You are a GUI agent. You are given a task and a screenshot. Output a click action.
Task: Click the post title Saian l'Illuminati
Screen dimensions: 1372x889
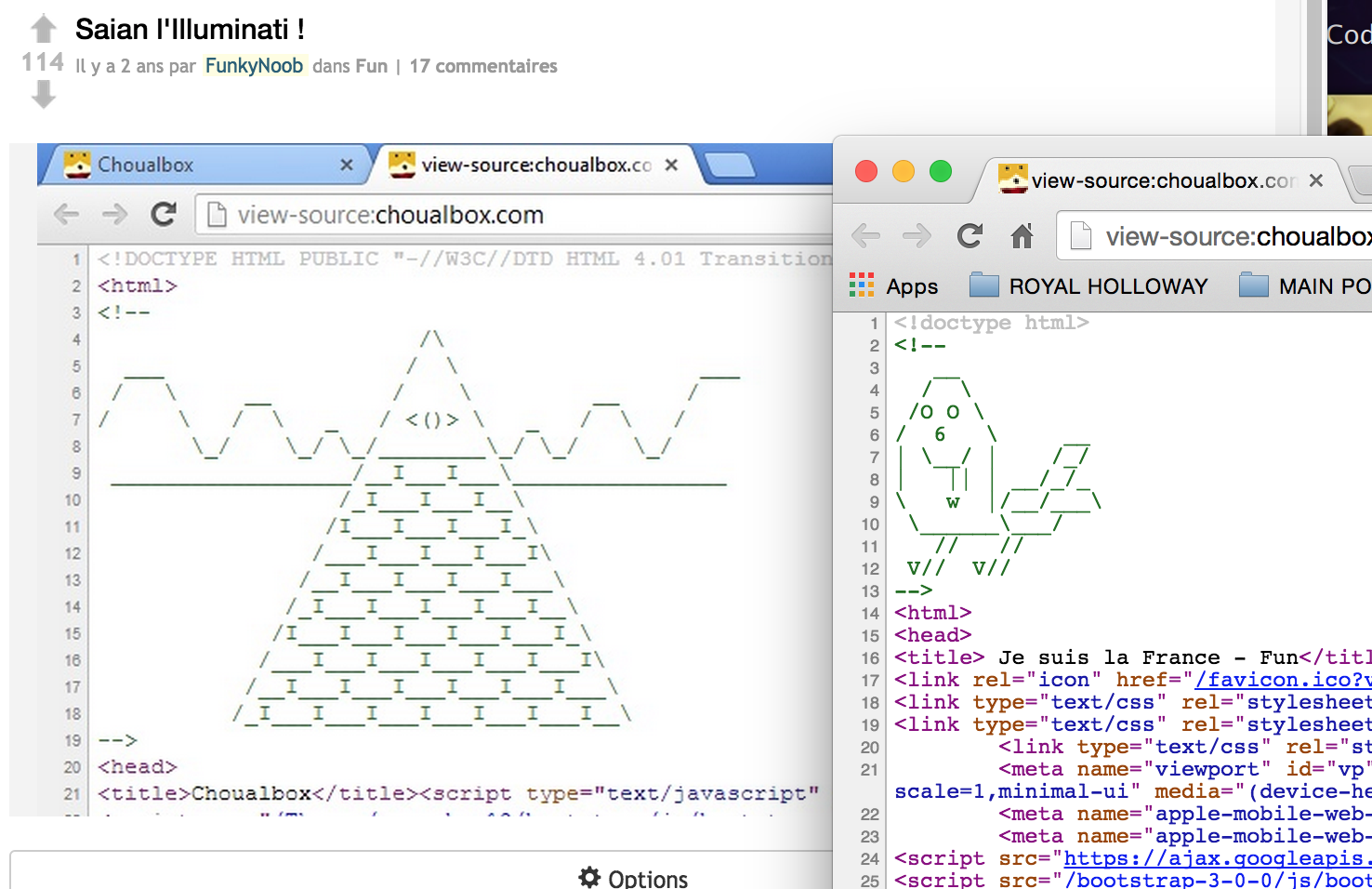click(x=190, y=30)
